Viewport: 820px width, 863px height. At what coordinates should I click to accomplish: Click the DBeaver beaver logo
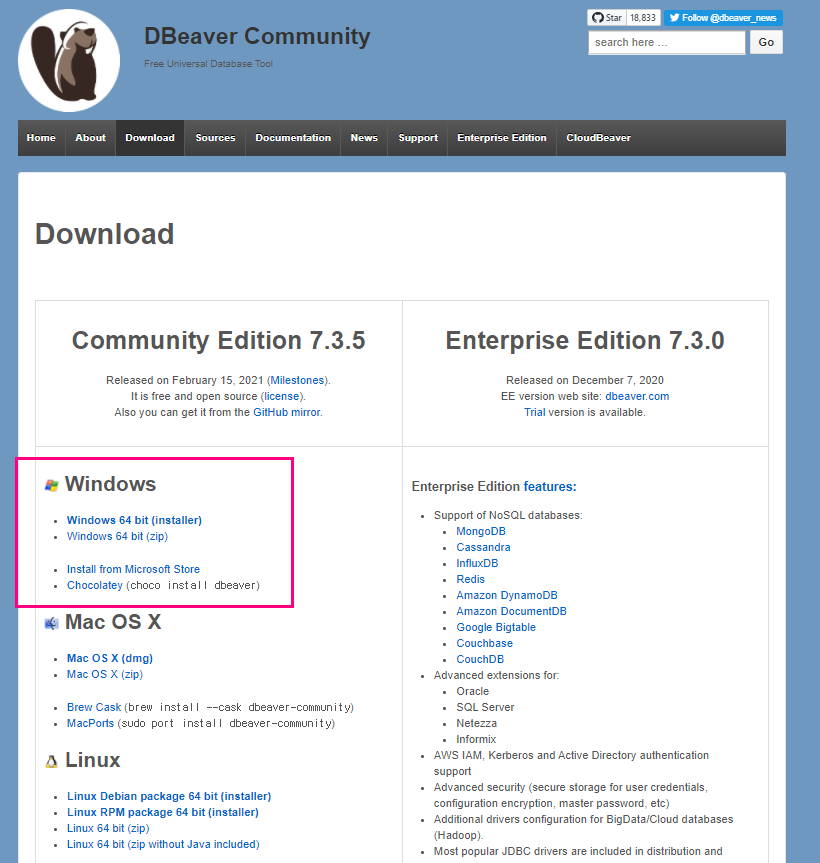69,61
